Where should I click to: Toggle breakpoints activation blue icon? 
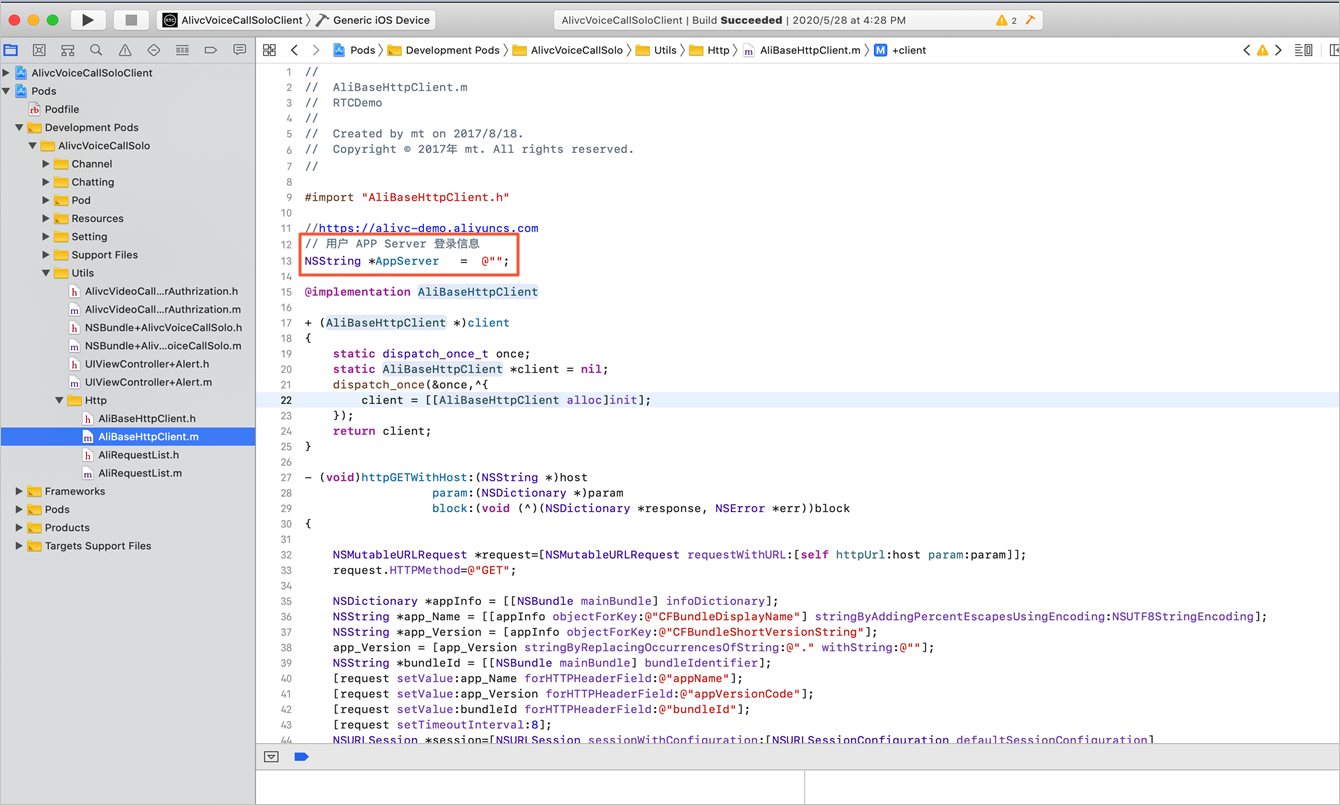coord(301,757)
